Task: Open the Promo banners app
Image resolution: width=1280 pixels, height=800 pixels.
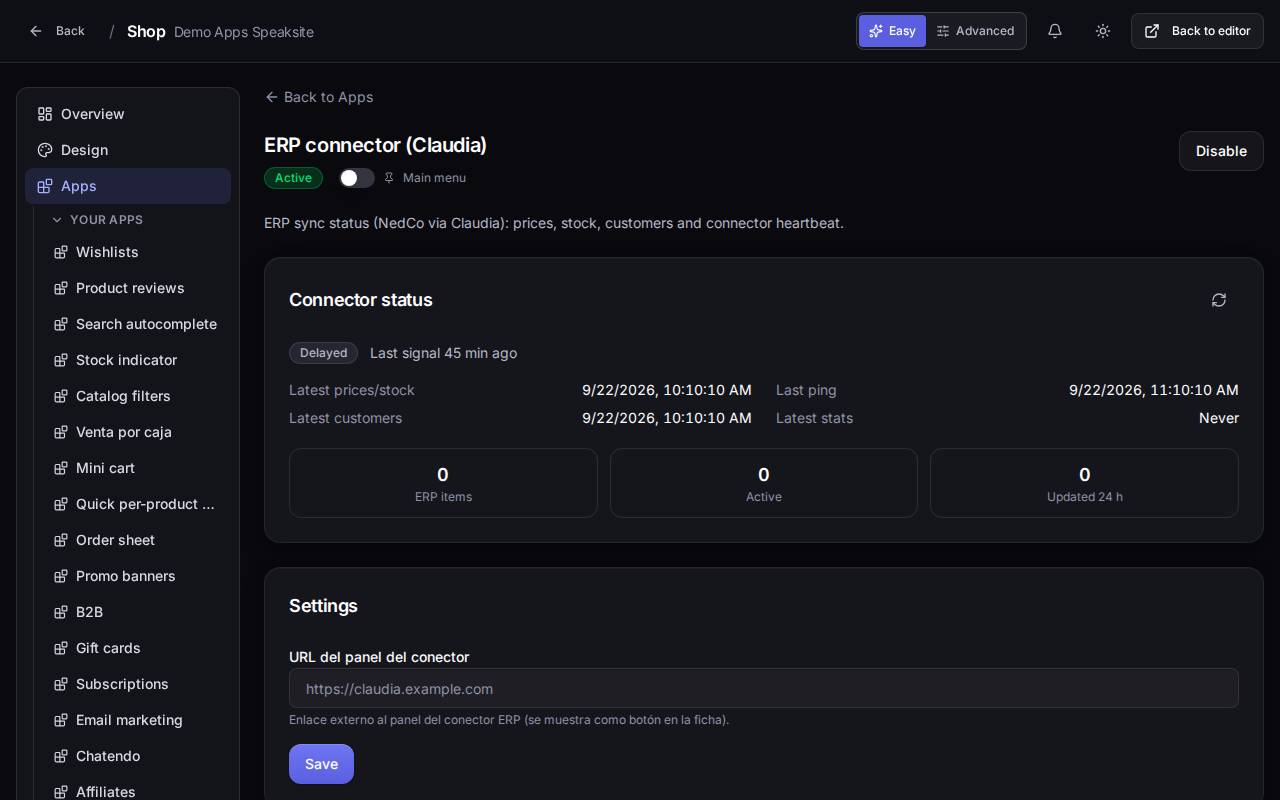Action: 136,576
